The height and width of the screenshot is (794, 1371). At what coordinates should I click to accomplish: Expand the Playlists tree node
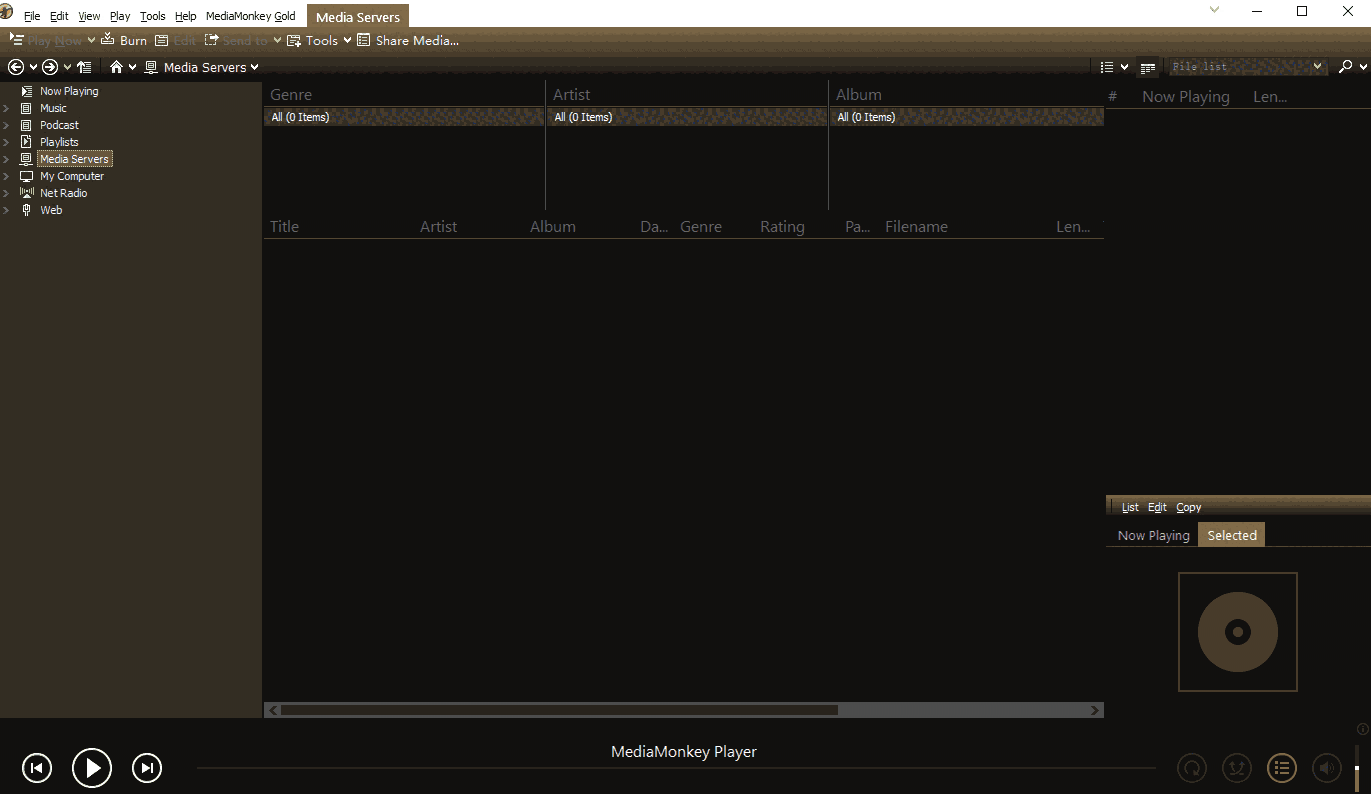point(6,142)
